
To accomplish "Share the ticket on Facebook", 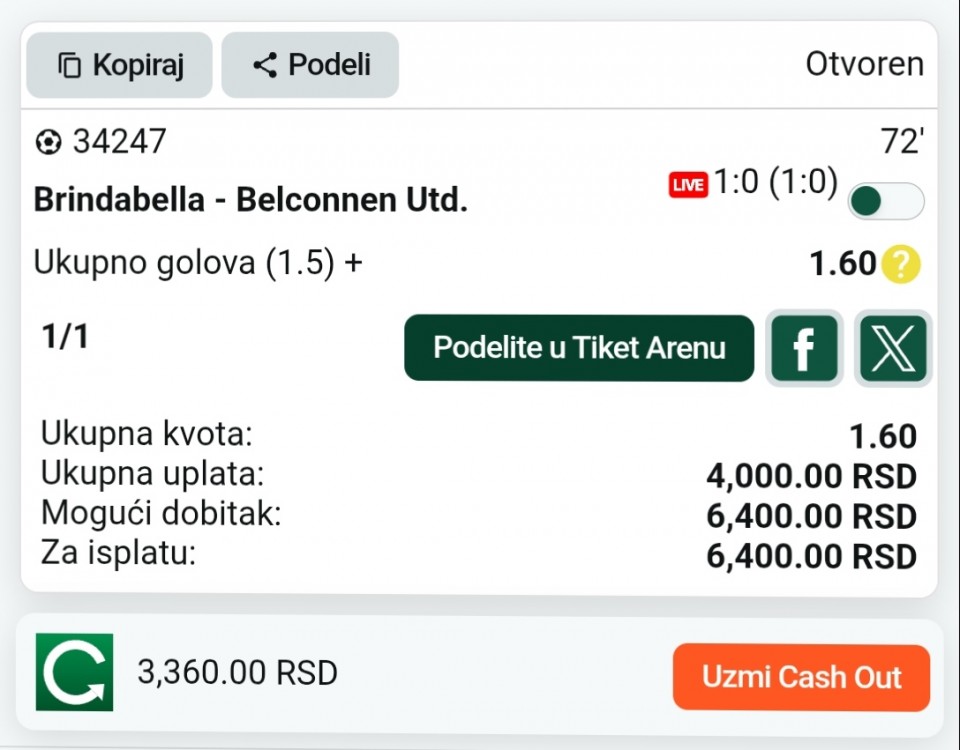I will pos(804,348).
